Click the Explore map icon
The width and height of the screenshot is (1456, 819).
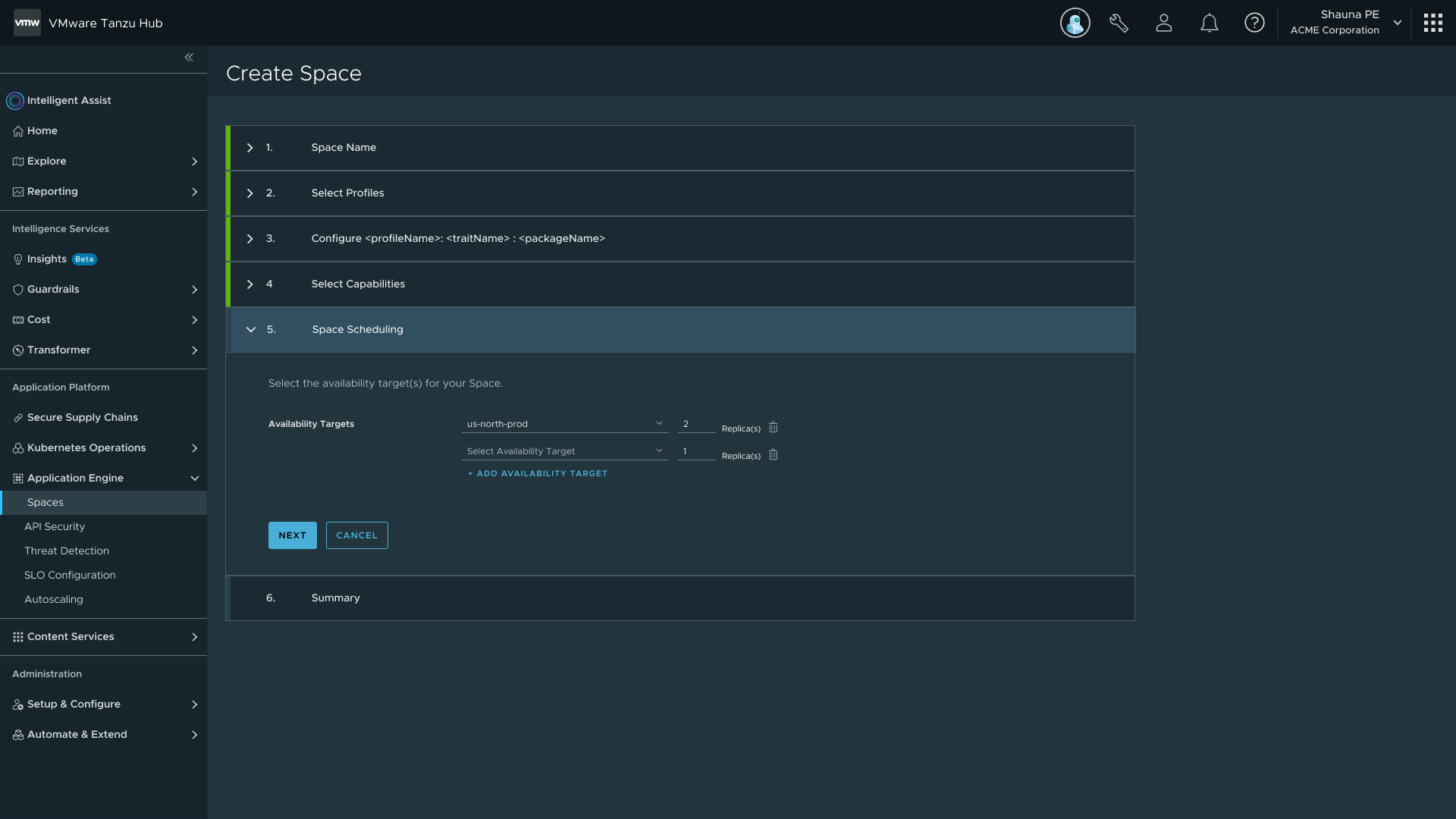point(18,162)
